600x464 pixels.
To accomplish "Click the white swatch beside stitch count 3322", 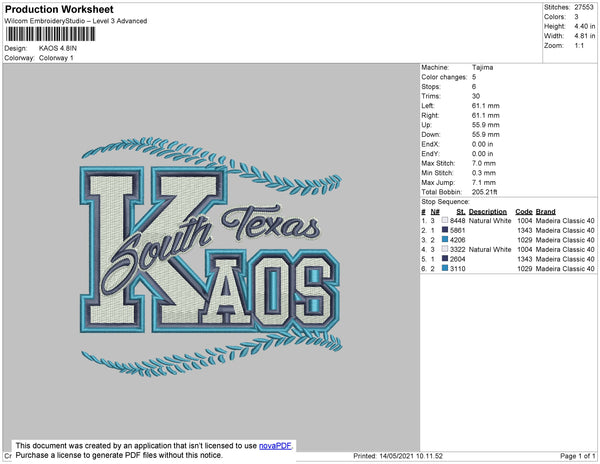I will tap(445, 249).
